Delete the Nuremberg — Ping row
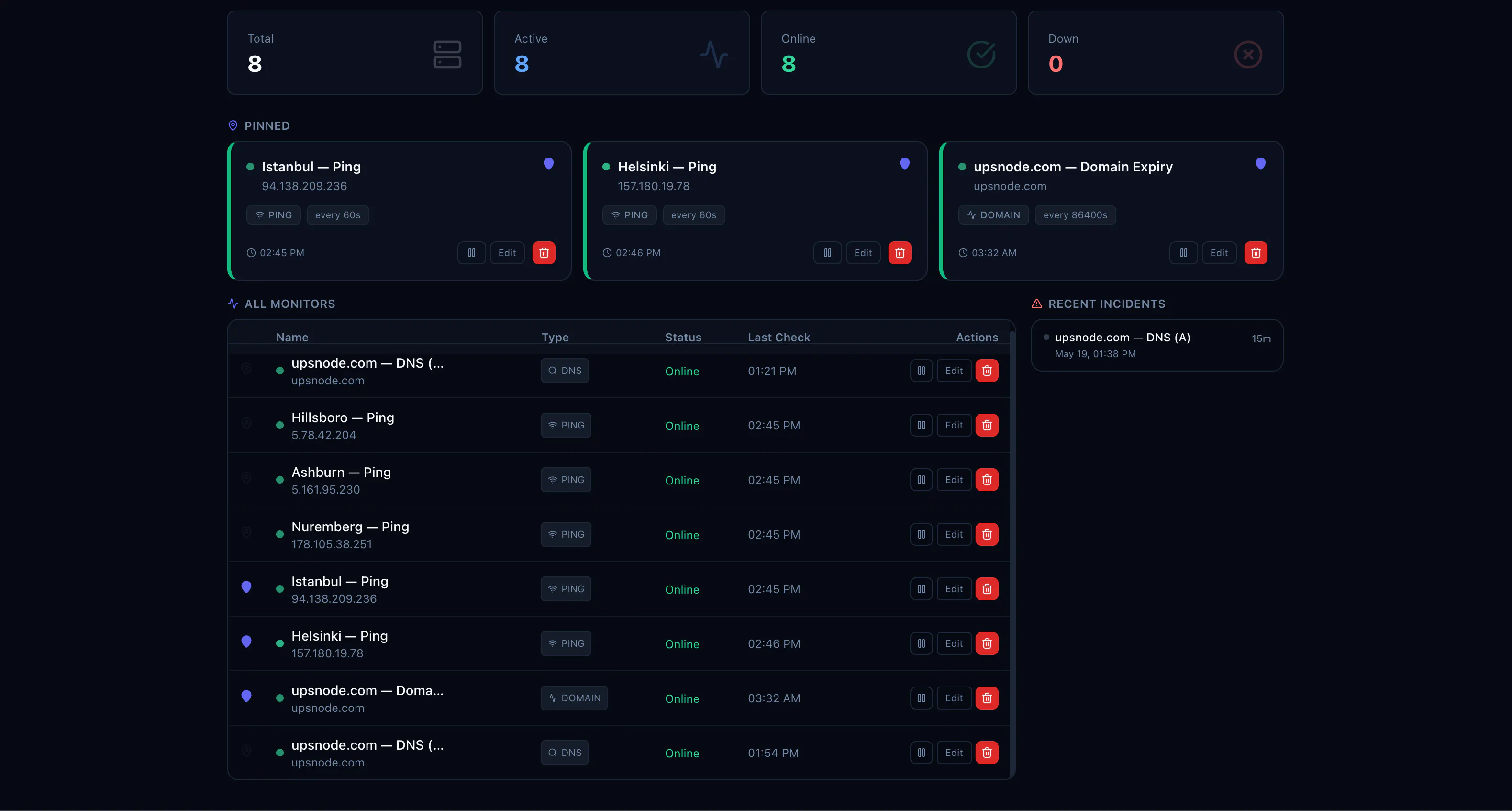The height and width of the screenshot is (811, 1512). (987, 534)
